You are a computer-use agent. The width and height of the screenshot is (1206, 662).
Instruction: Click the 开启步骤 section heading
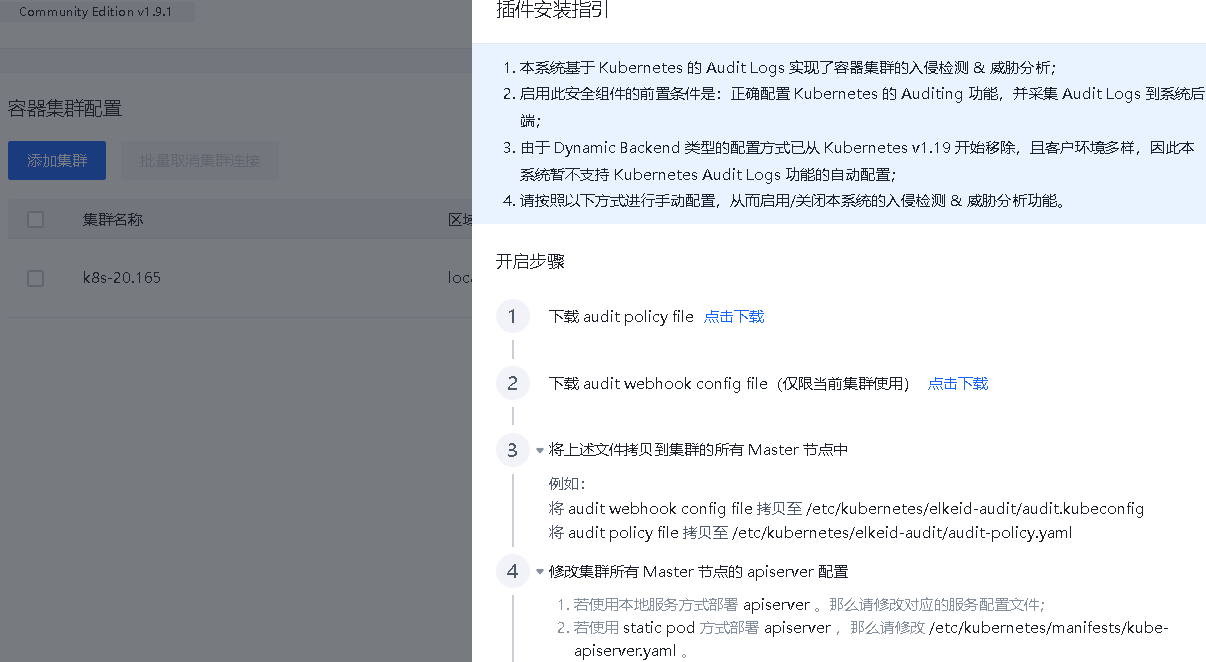530,262
